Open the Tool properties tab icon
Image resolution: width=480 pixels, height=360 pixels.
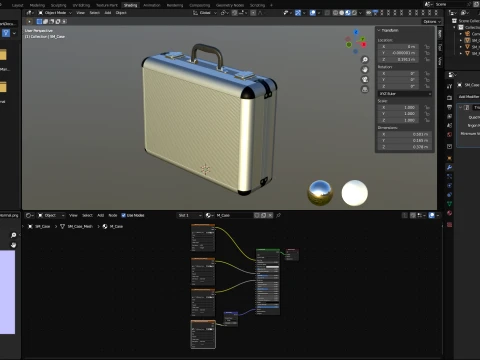(x=449, y=86)
